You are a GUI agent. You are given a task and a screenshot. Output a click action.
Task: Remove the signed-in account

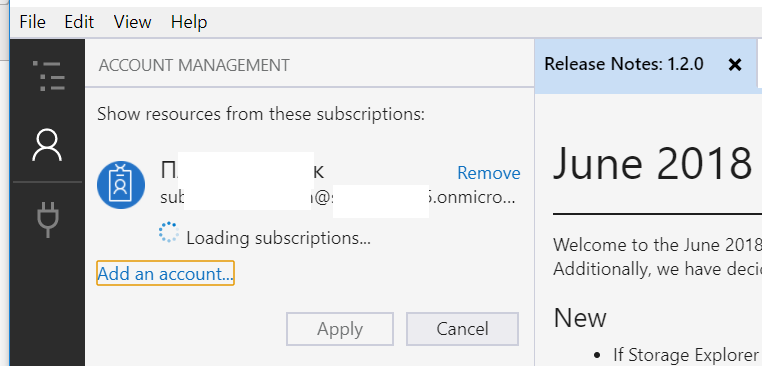pos(488,173)
